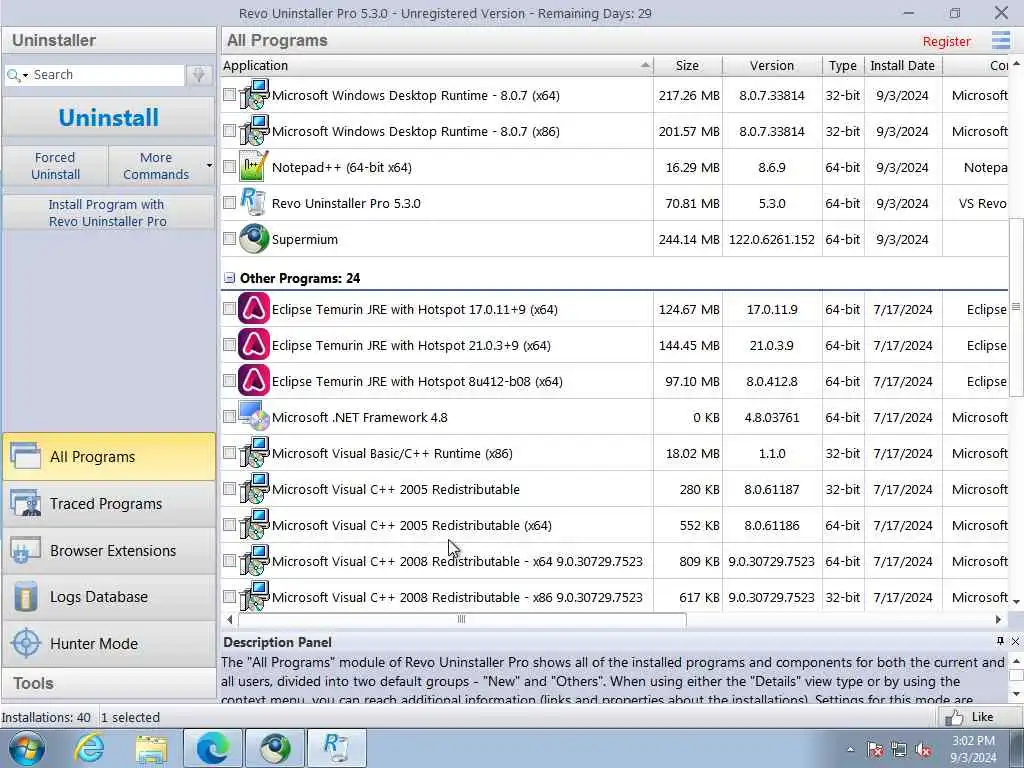This screenshot has height=768, width=1024.
Task: Click Install Program with Revo Uninstaller Pro
Action: (108, 213)
